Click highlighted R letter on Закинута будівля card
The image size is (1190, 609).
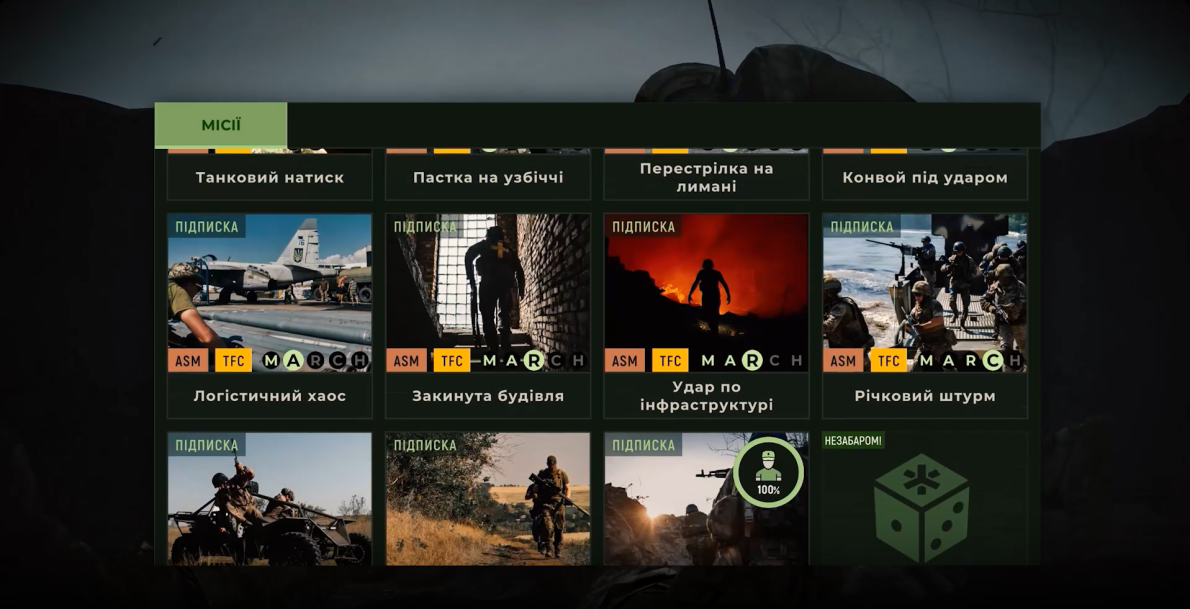click(x=534, y=361)
